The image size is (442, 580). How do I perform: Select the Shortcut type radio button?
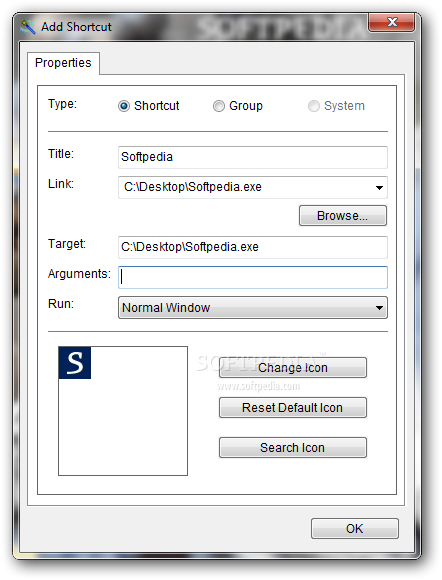pyautogui.click(x=124, y=106)
